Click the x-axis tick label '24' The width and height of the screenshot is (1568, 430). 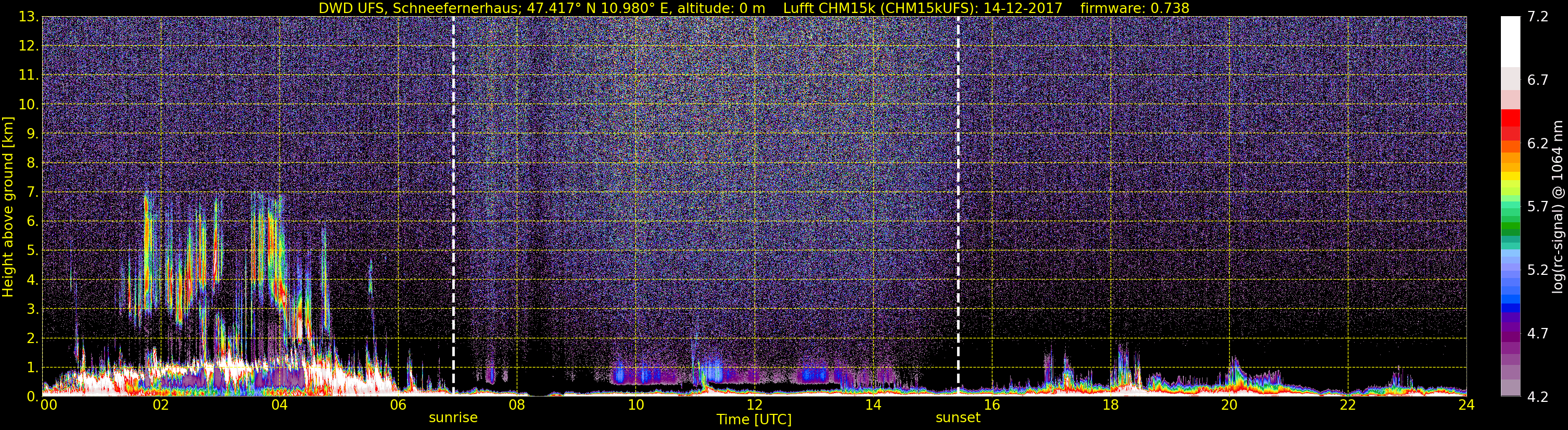(x=1467, y=405)
